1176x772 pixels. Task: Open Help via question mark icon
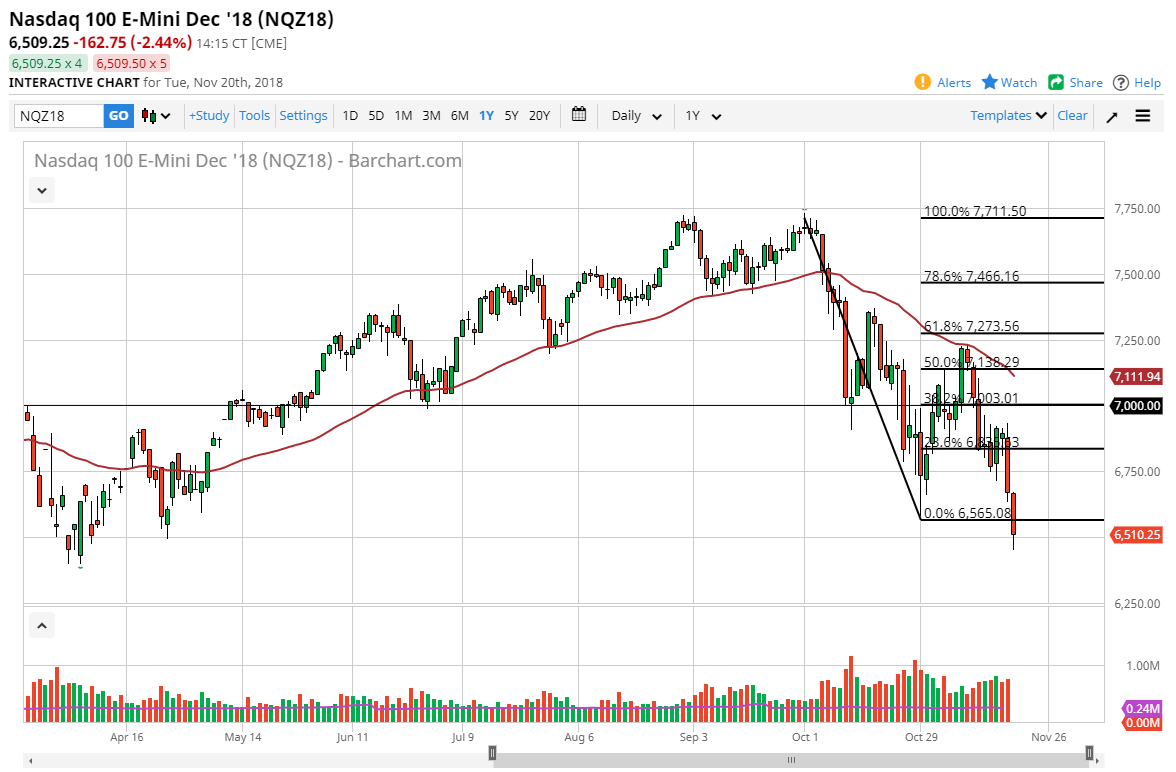pyautogui.click(x=1121, y=82)
